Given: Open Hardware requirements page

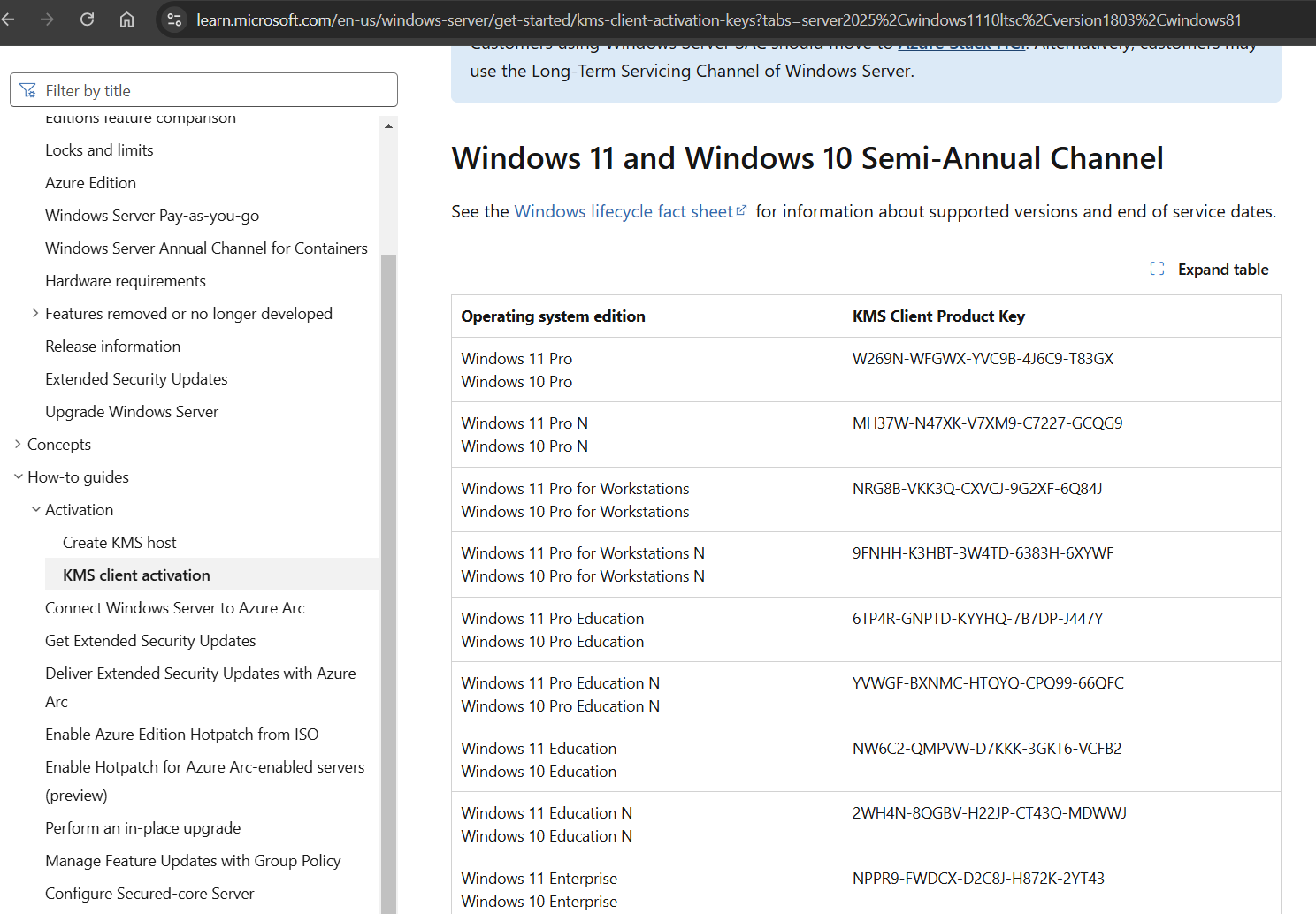Looking at the screenshot, I should [125, 281].
